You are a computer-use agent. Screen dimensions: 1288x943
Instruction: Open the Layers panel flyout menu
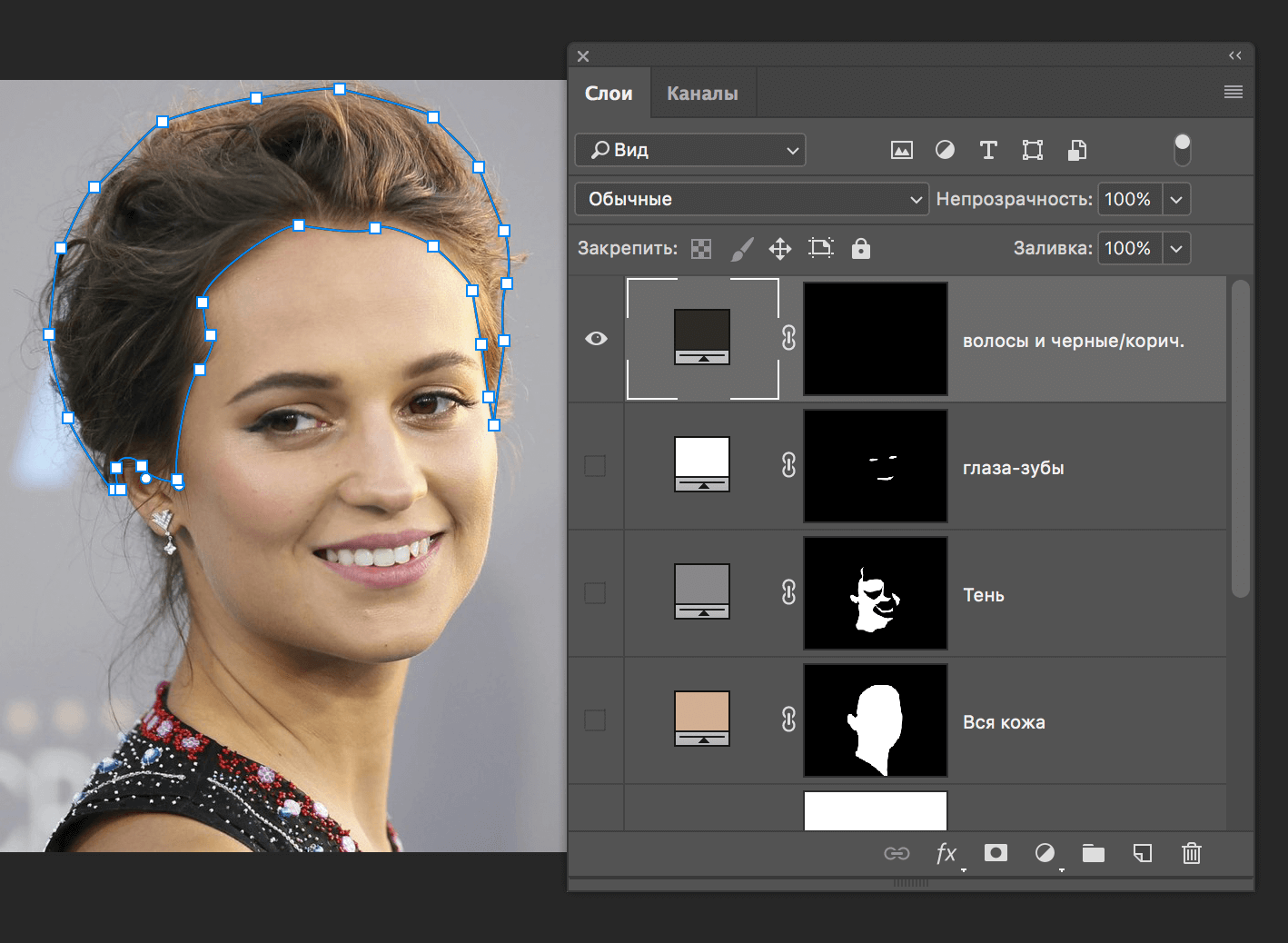click(x=1233, y=92)
